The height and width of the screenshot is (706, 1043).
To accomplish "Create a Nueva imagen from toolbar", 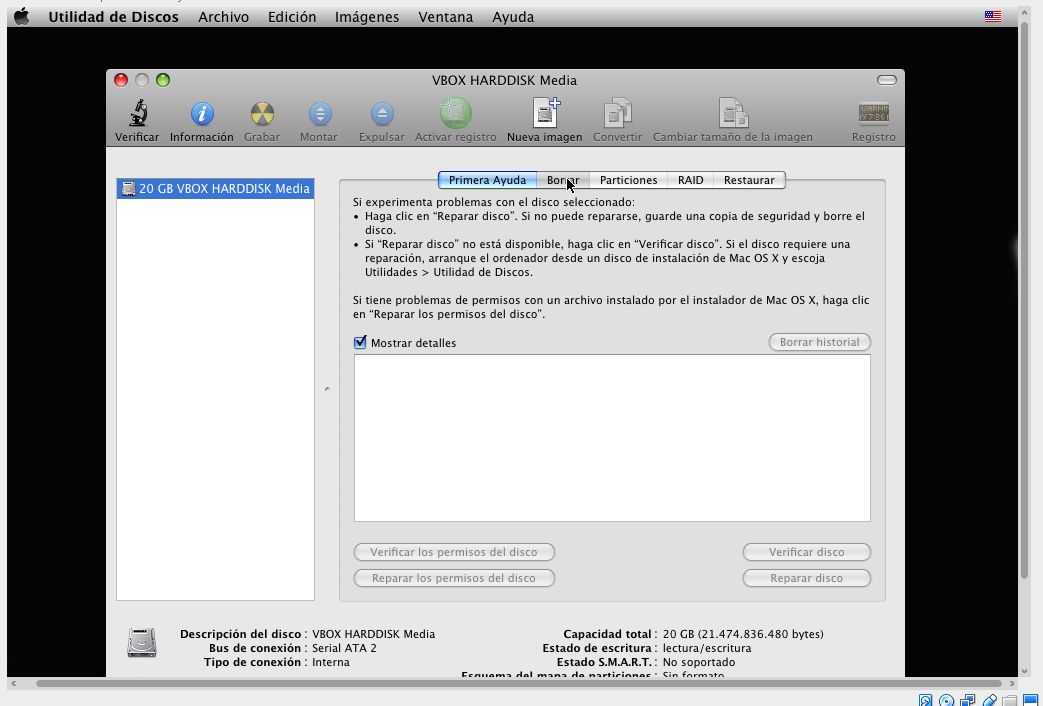I will pyautogui.click(x=545, y=113).
